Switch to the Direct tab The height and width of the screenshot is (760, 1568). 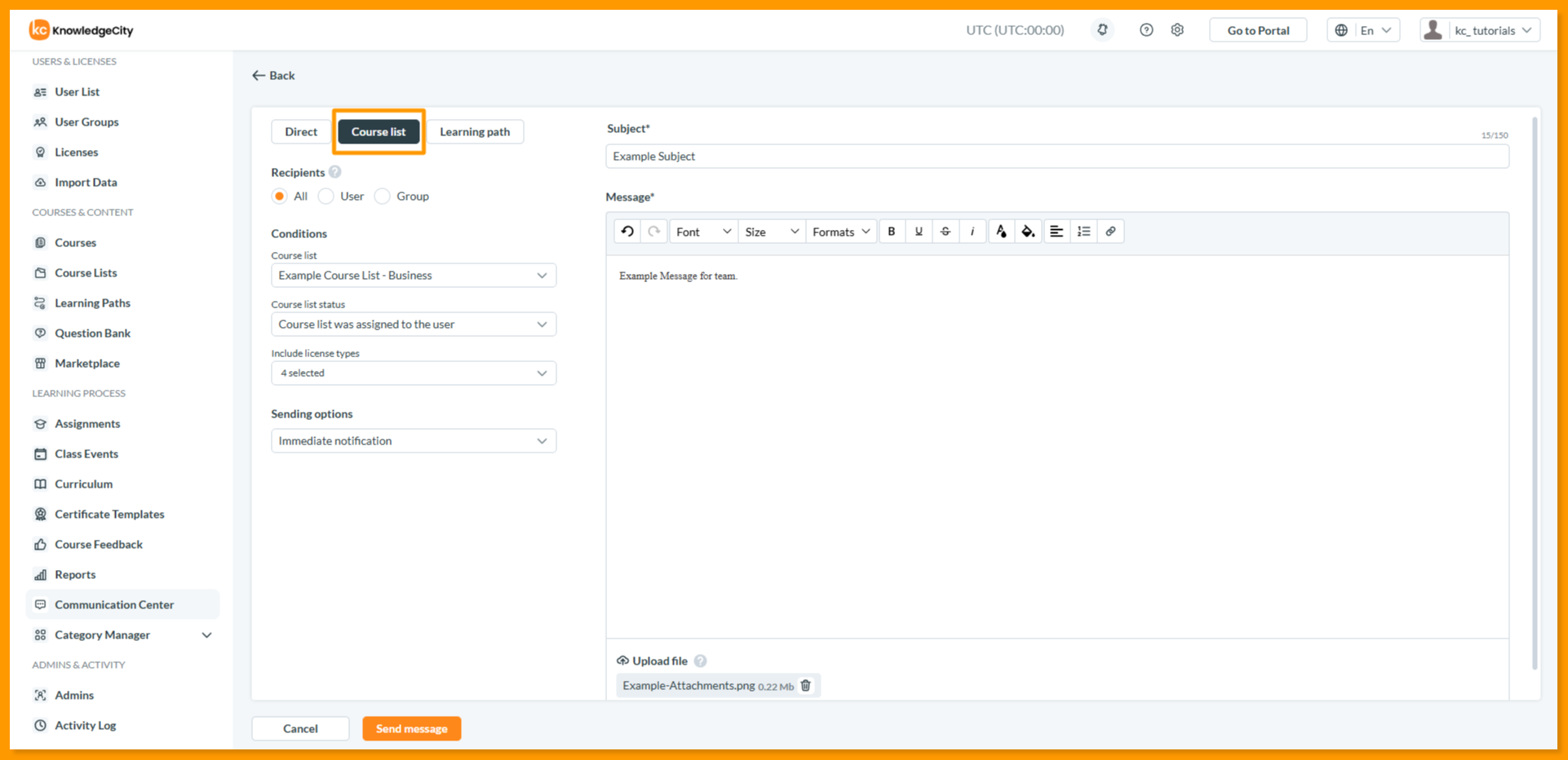(x=301, y=132)
